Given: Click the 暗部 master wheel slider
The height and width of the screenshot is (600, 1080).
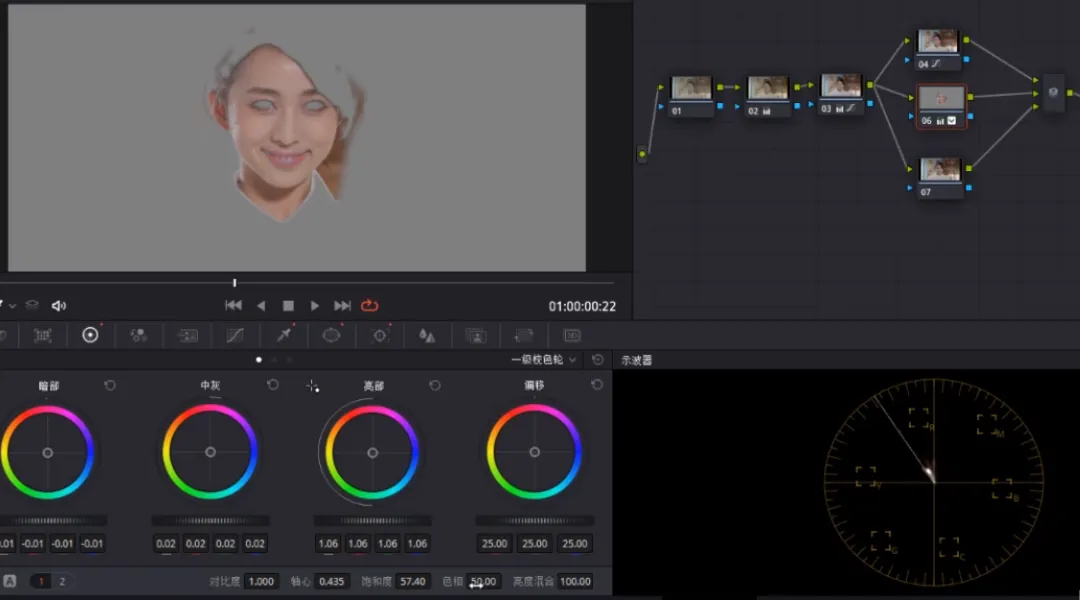Looking at the screenshot, I should (x=53, y=521).
